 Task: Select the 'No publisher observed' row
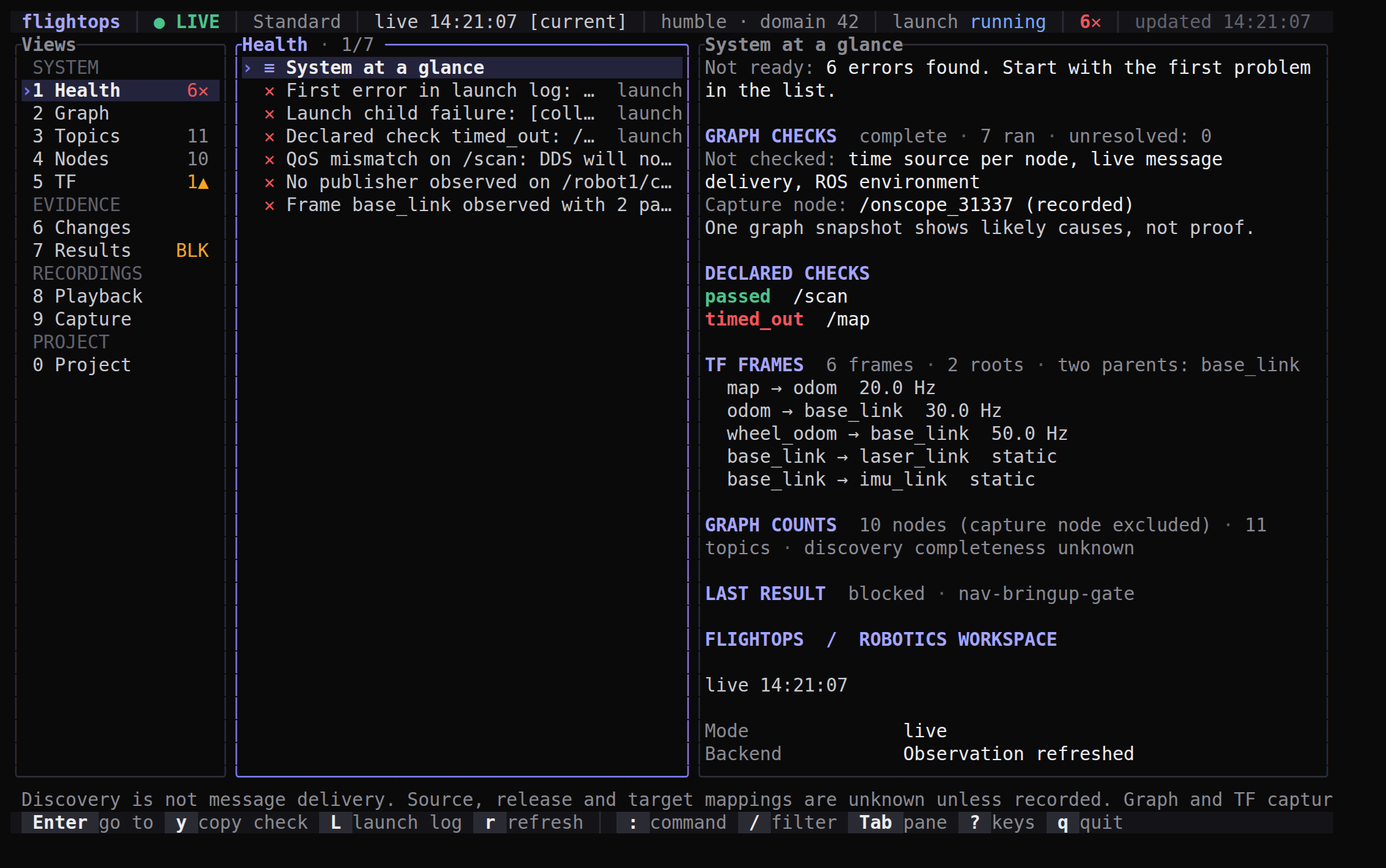tap(462, 182)
